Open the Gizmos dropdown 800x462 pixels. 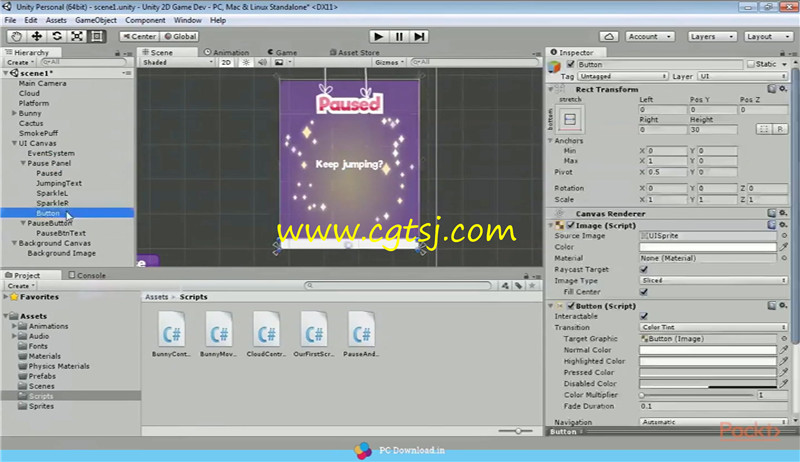389,62
